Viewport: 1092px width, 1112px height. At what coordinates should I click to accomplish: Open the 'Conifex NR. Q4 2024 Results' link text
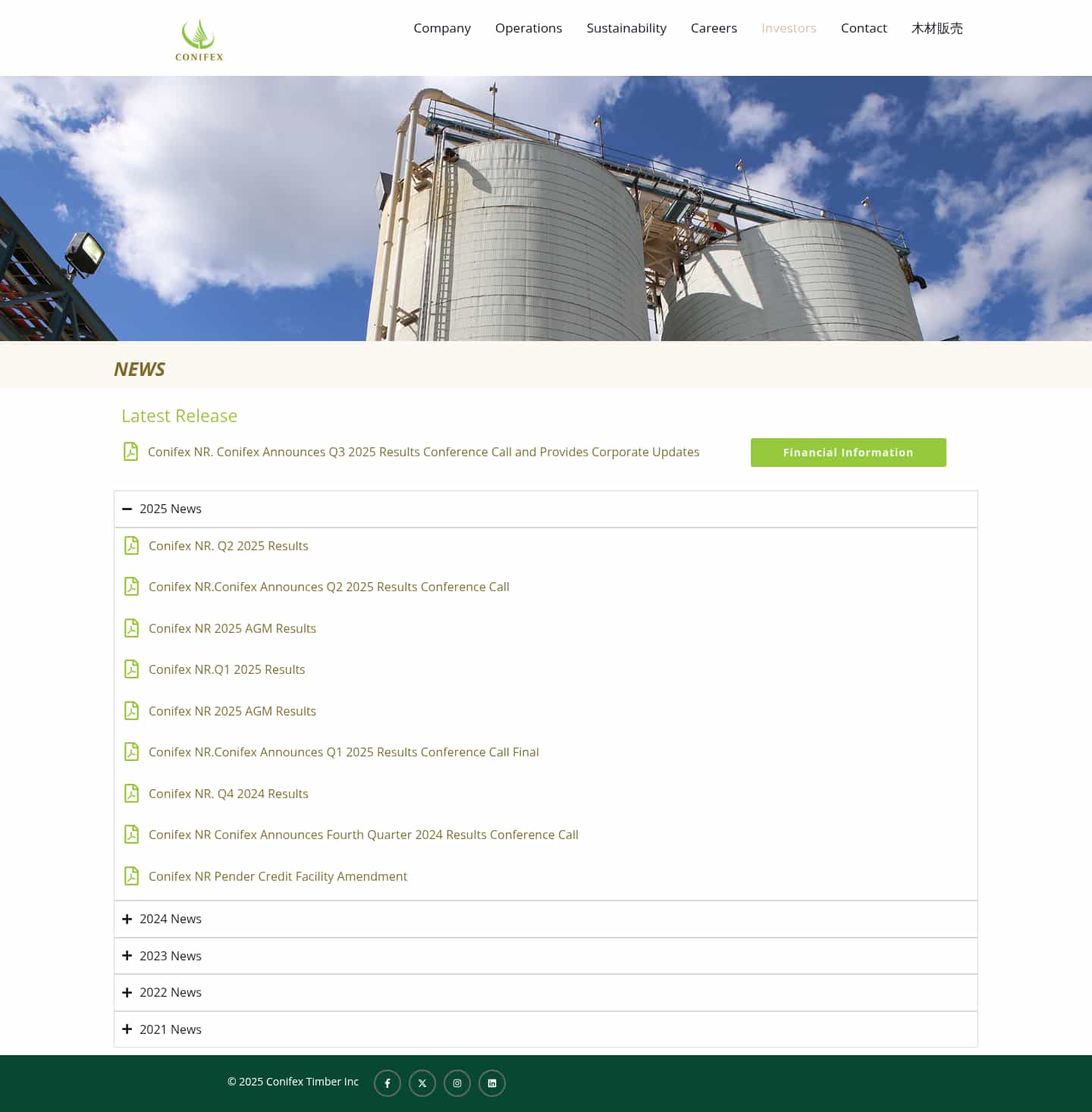coord(228,794)
